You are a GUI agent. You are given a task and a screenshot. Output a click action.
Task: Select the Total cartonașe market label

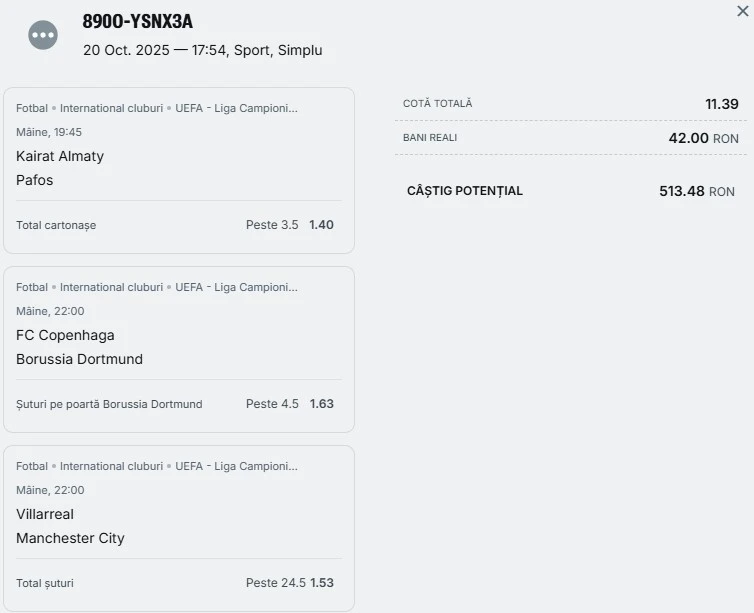point(56,225)
